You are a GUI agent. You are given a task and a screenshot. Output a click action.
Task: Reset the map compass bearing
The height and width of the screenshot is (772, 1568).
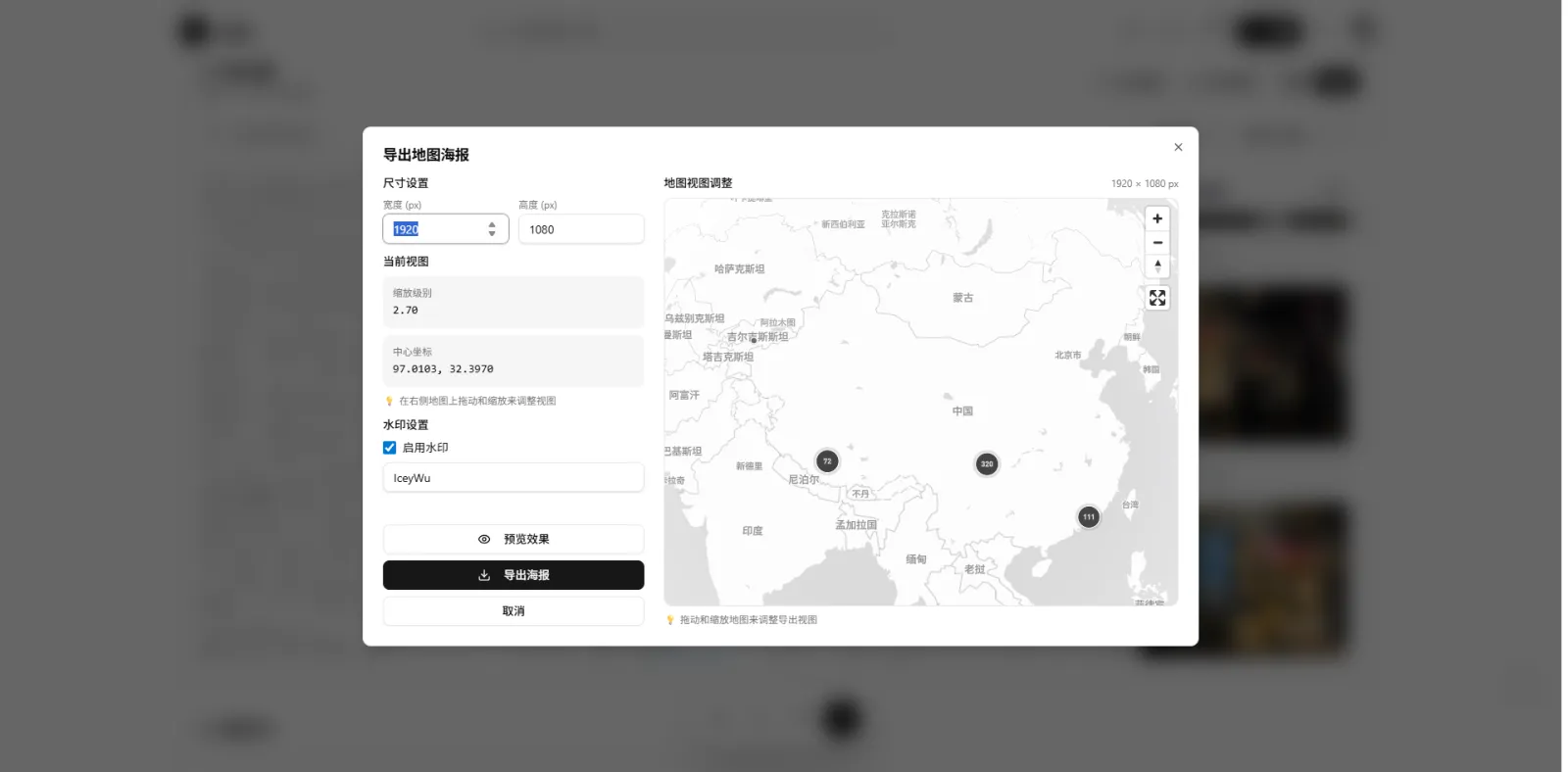tap(1157, 266)
